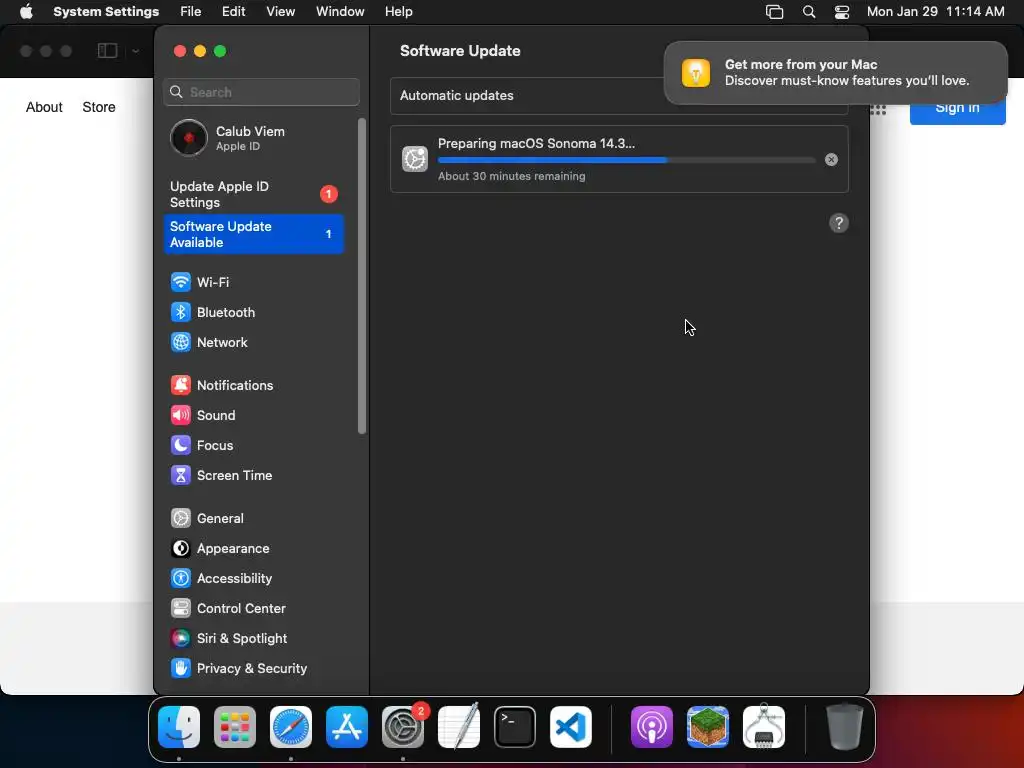The image size is (1024, 768).
Task: Open the Help menu
Action: click(x=398, y=12)
